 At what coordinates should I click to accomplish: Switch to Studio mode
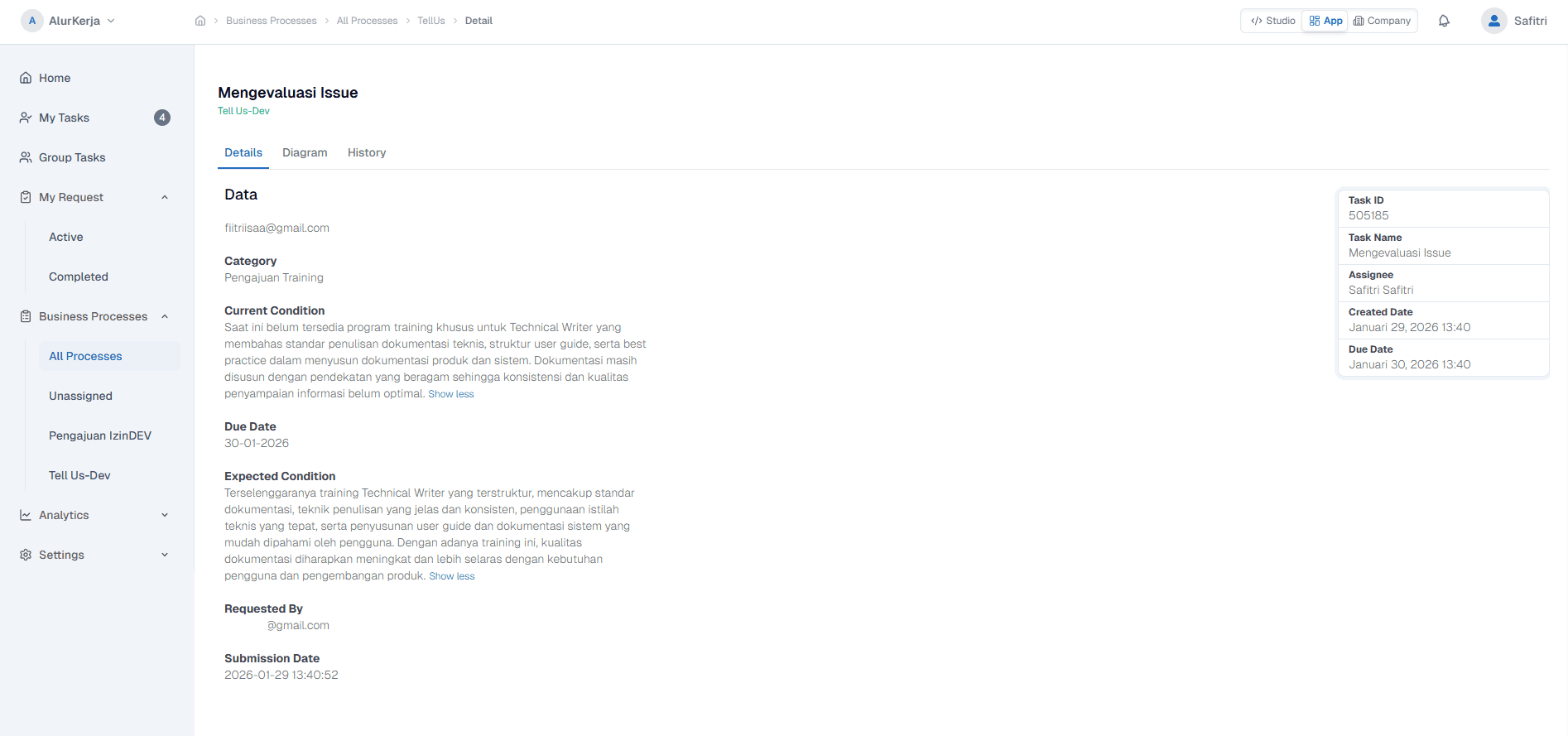point(1272,21)
